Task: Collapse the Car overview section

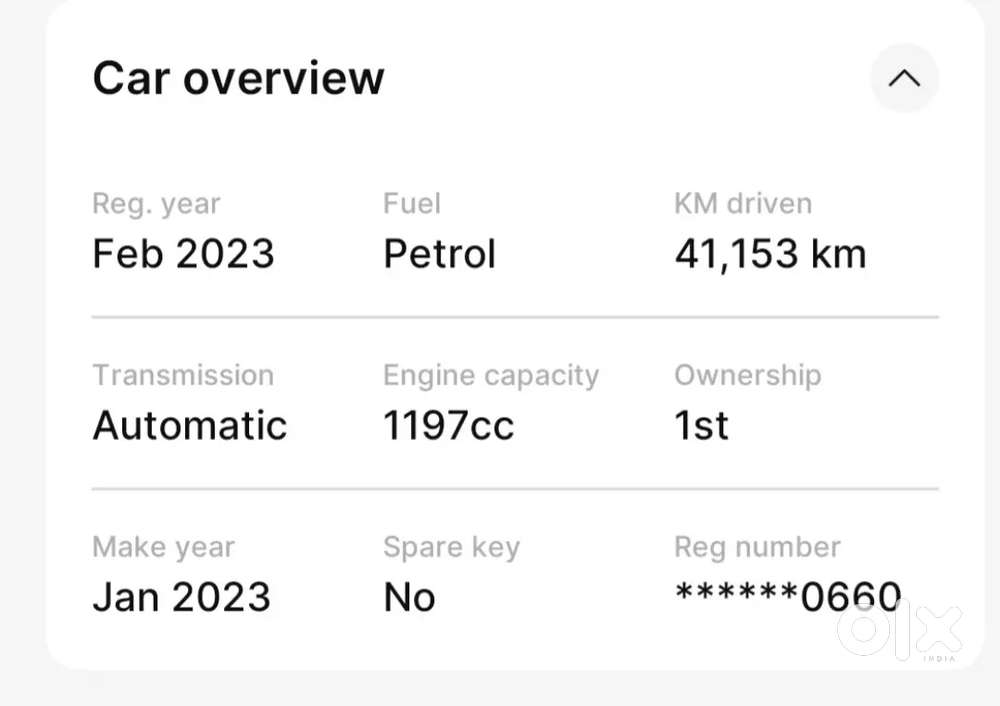Action: click(905, 79)
